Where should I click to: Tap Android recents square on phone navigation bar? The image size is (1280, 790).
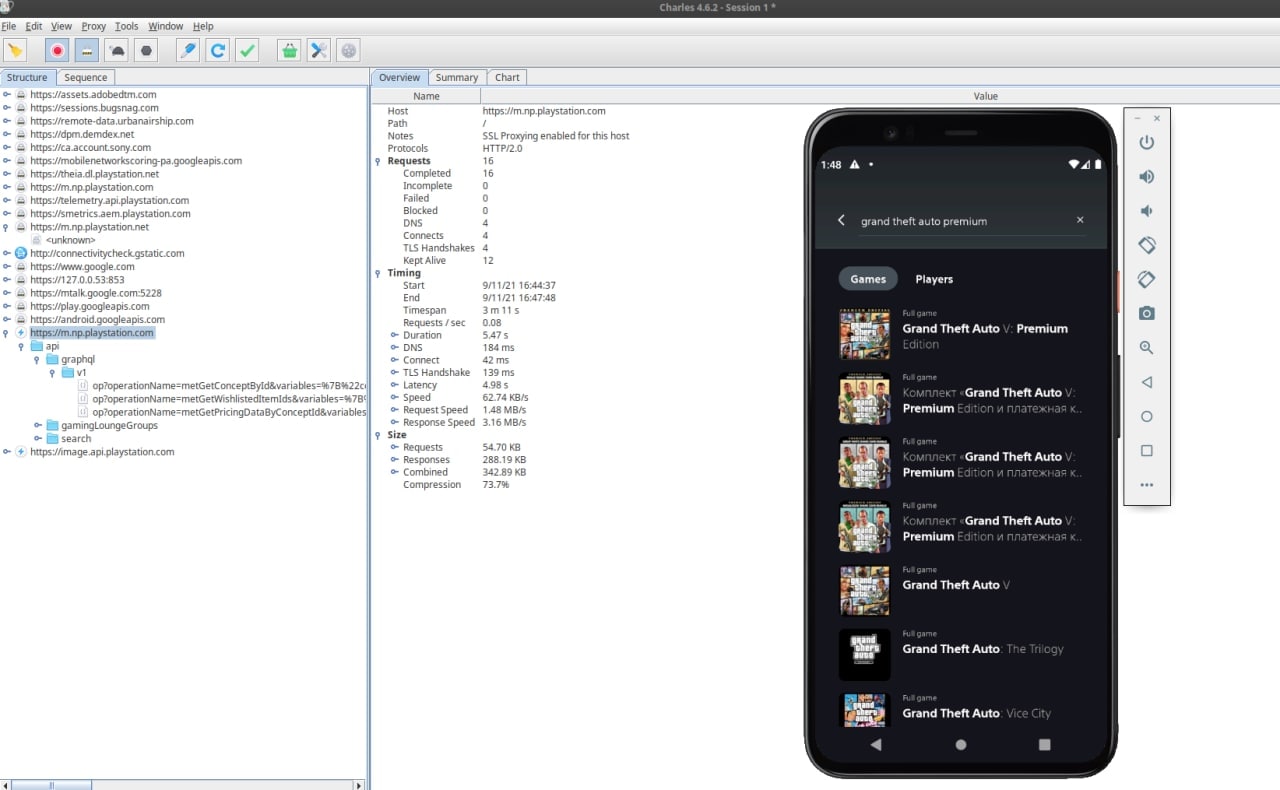1045,744
